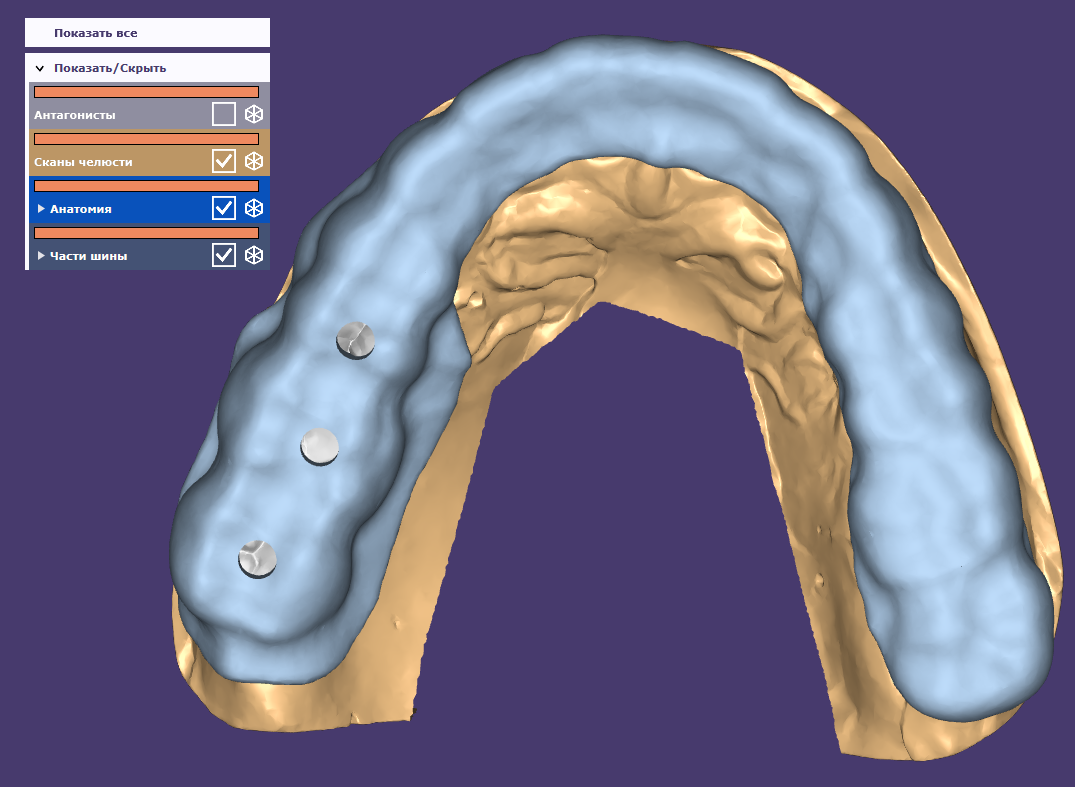
Task: Click the middle gray pin on the splint
Action: pos(319,447)
